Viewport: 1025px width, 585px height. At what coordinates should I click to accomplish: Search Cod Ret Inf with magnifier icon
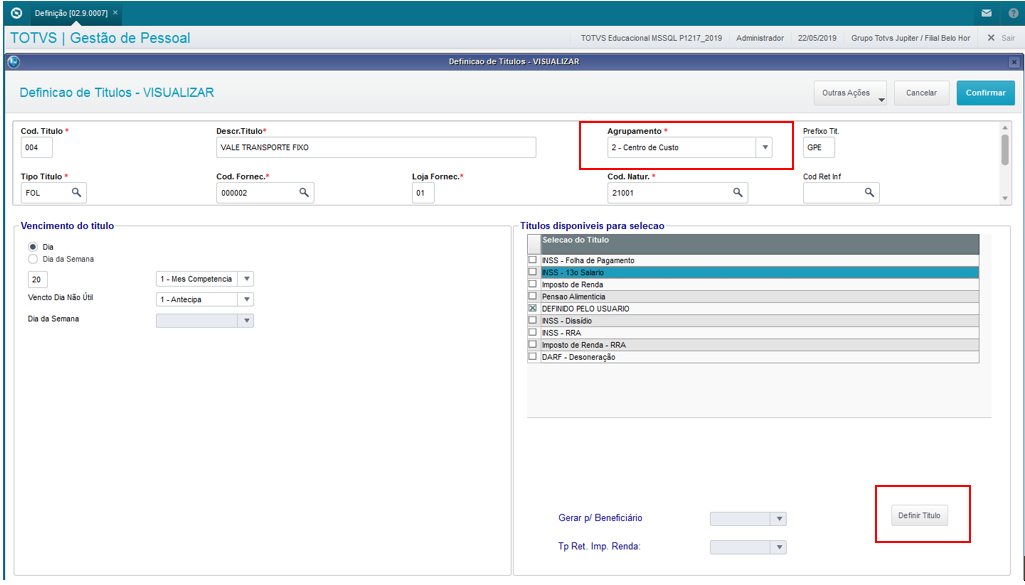click(x=869, y=192)
